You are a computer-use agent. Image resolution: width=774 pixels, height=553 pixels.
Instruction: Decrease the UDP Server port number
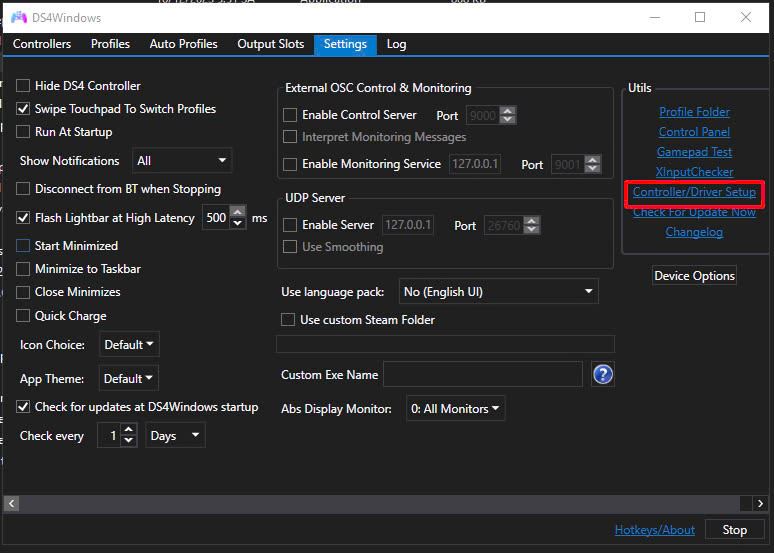tap(532, 230)
